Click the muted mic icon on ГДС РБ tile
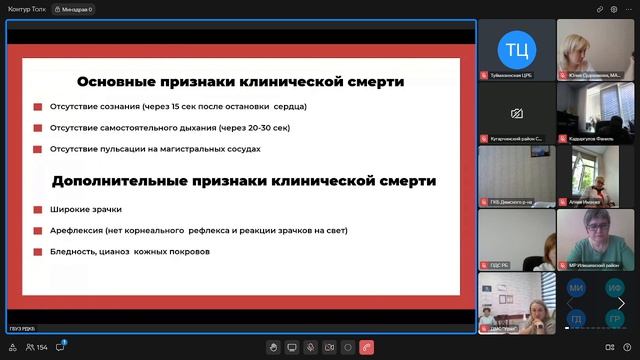Viewport: 640px width, 360px height. (484, 265)
